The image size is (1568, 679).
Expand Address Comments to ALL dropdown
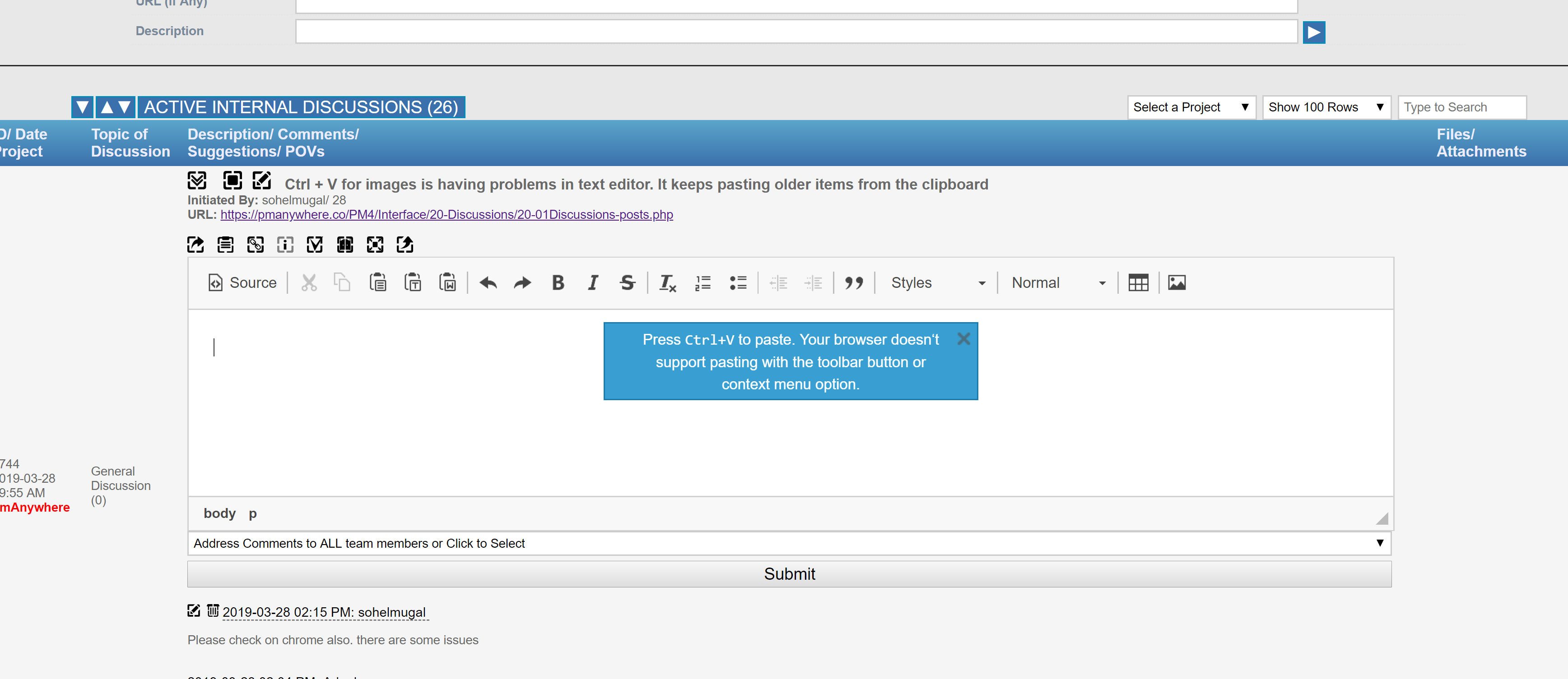coord(789,543)
